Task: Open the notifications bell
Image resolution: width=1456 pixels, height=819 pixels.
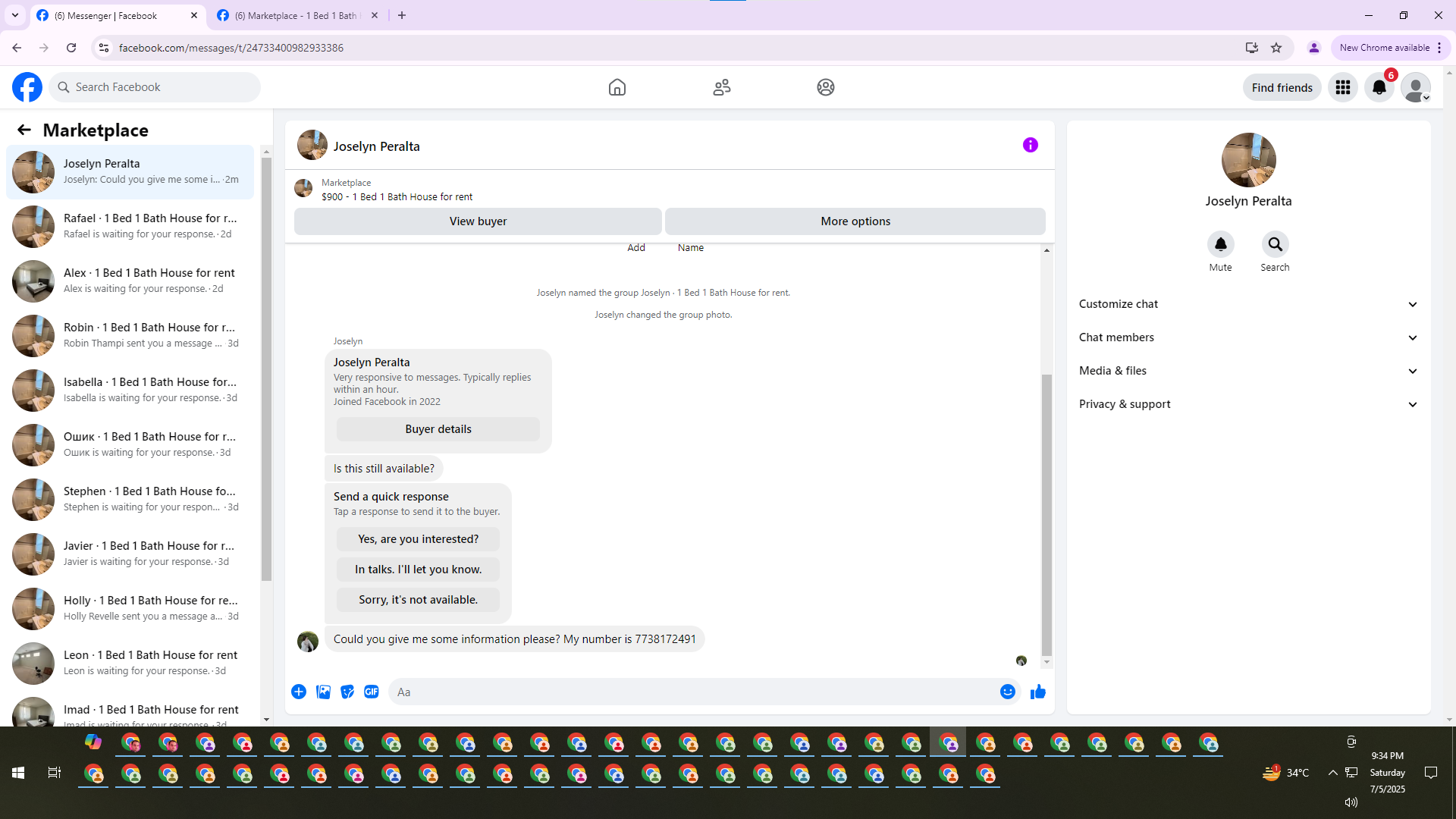Action: click(x=1379, y=87)
